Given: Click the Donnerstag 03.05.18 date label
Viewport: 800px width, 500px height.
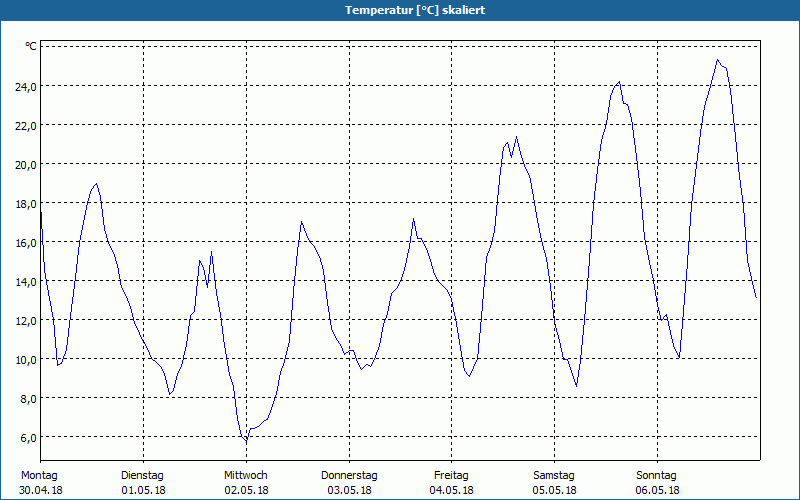Looking at the screenshot, I should [349, 483].
